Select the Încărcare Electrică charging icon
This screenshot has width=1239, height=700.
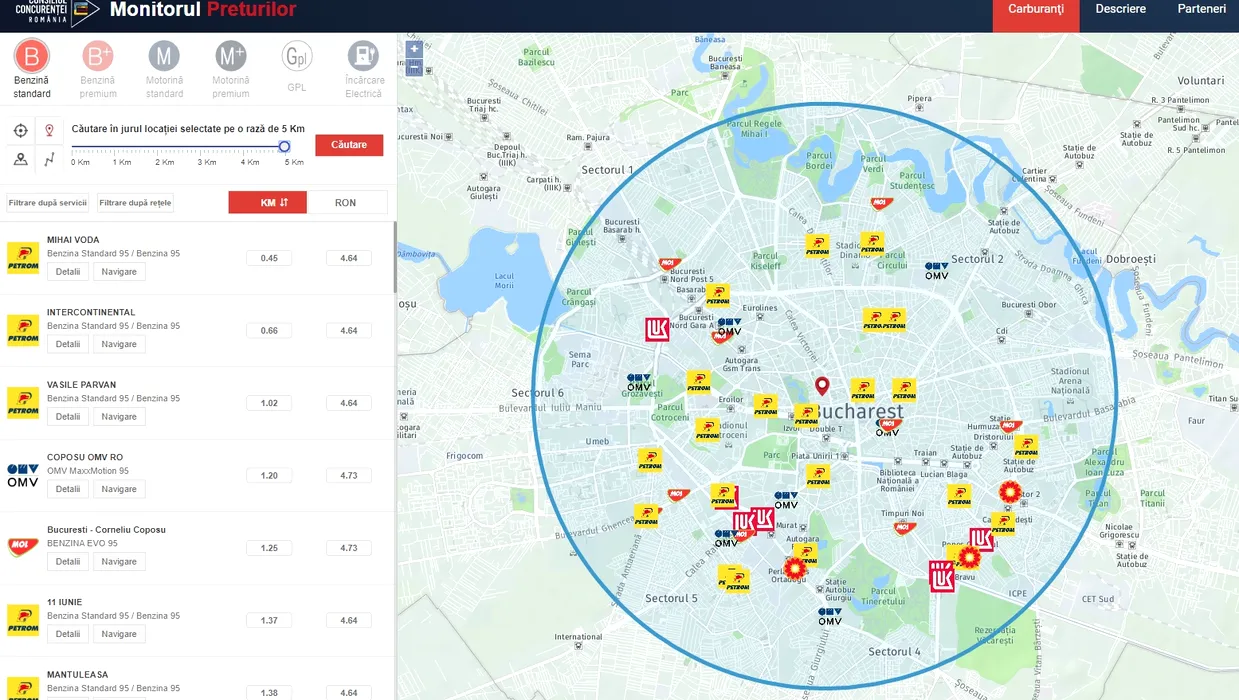point(363,56)
